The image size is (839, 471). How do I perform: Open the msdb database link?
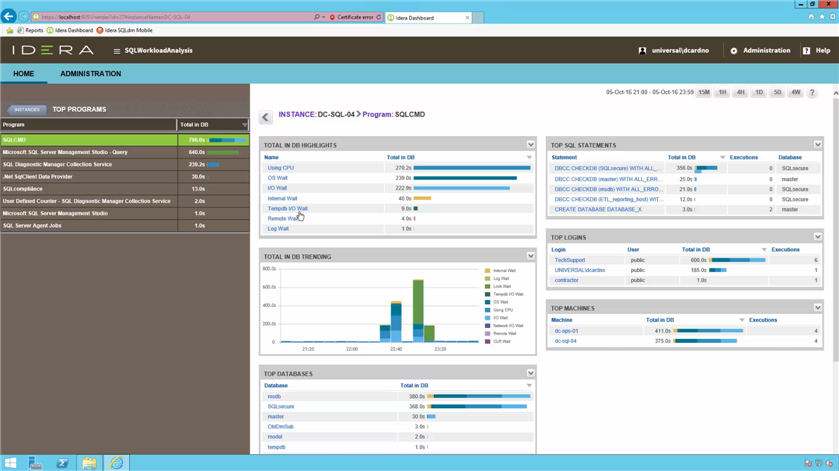[x=274, y=397]
